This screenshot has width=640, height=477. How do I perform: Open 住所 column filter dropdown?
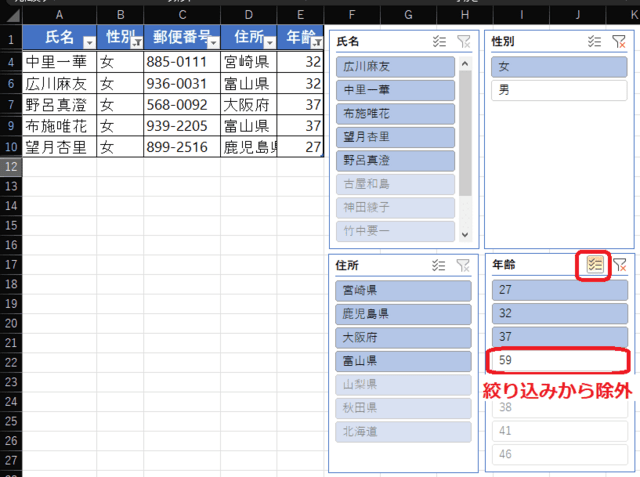point(268,42)
